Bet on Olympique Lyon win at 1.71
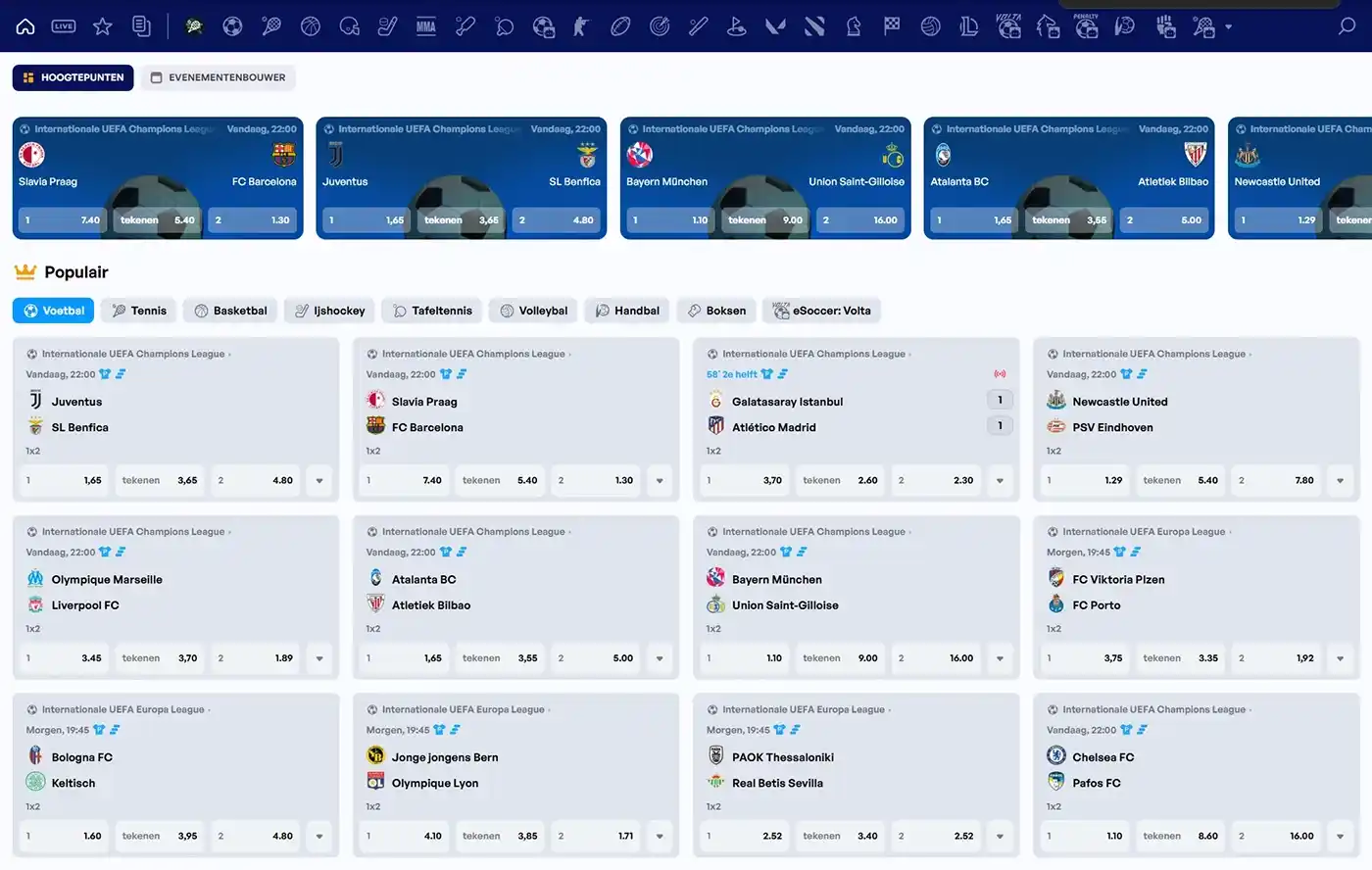This screenshot has height=870, width=1372. tap(596, 837)
